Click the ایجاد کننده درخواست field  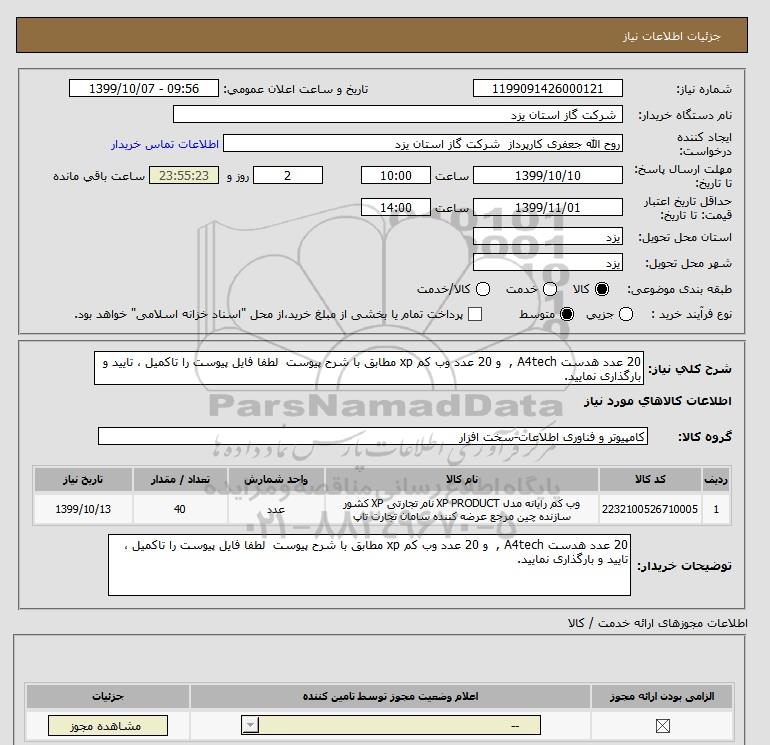pyautogui.click(x=423, y=143)
